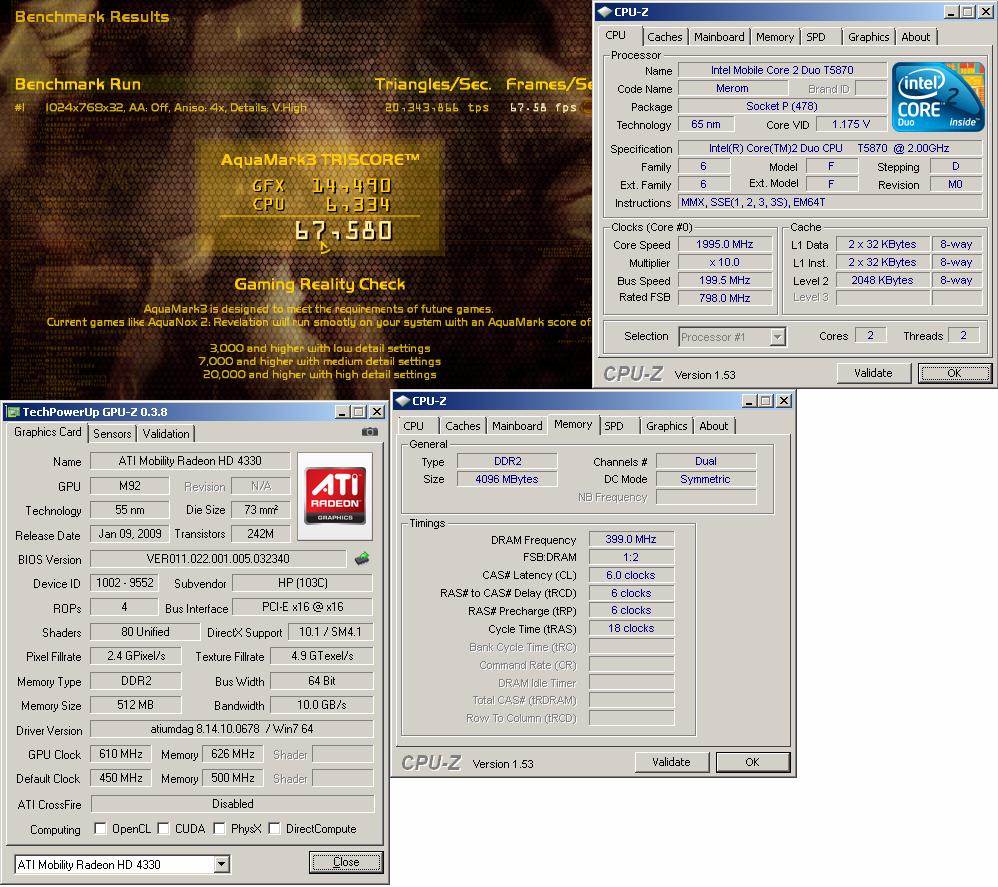
Task: Click the GFX score 14,490
Action: (x=351, y=186)
